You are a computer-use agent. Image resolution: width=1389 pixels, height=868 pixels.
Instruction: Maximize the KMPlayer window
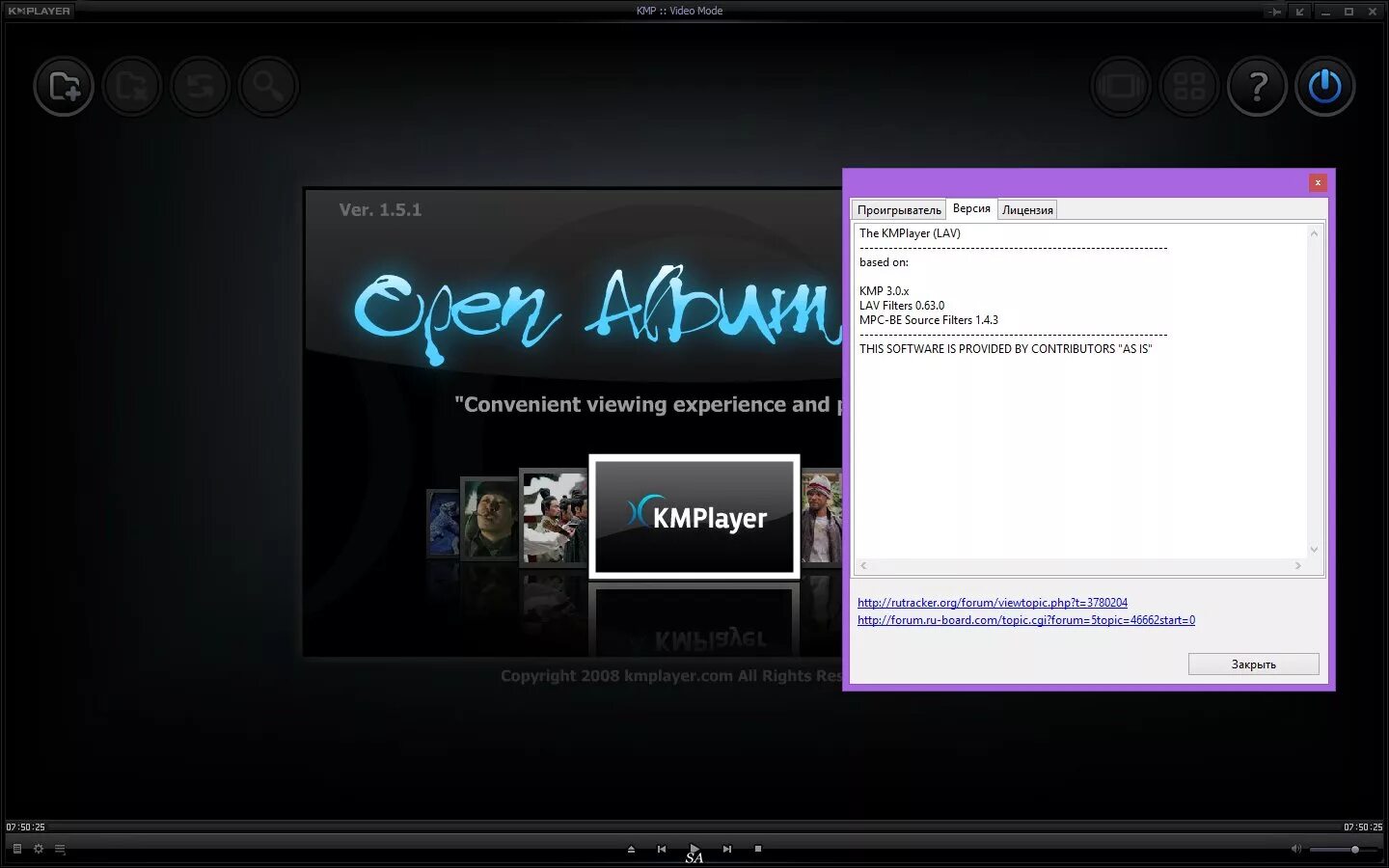1348,12
